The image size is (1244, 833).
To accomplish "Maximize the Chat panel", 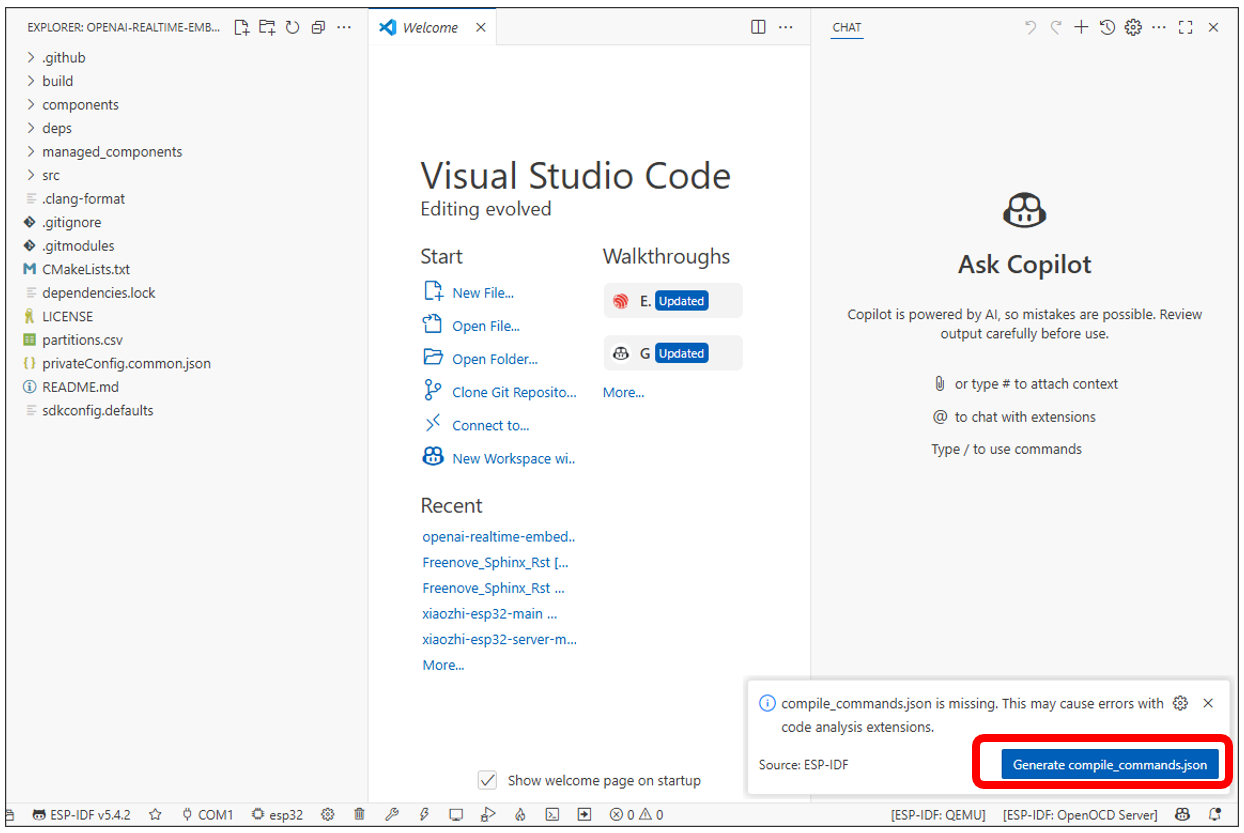I will 1186,27.
